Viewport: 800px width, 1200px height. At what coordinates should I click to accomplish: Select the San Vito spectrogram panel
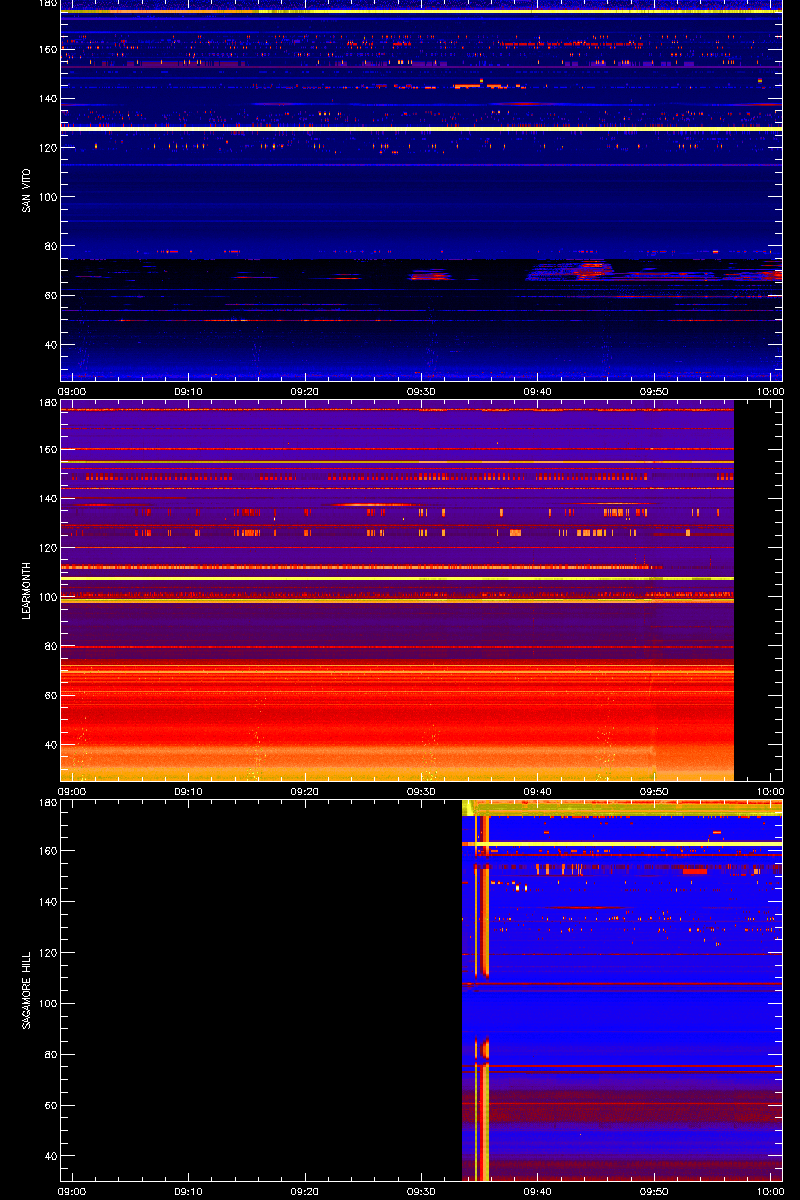421,190
